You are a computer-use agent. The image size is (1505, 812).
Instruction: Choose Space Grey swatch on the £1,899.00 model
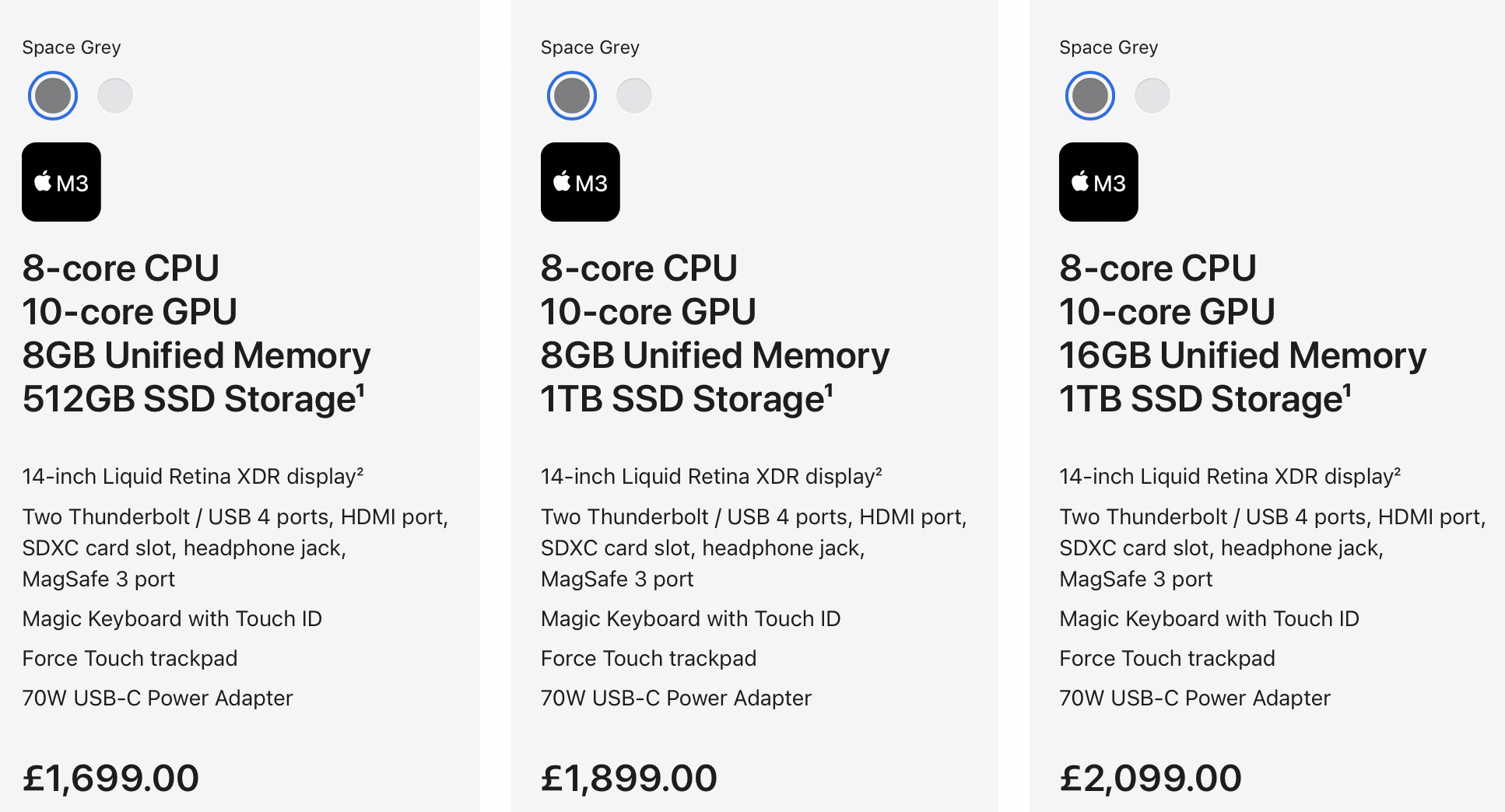pos(572,96)
